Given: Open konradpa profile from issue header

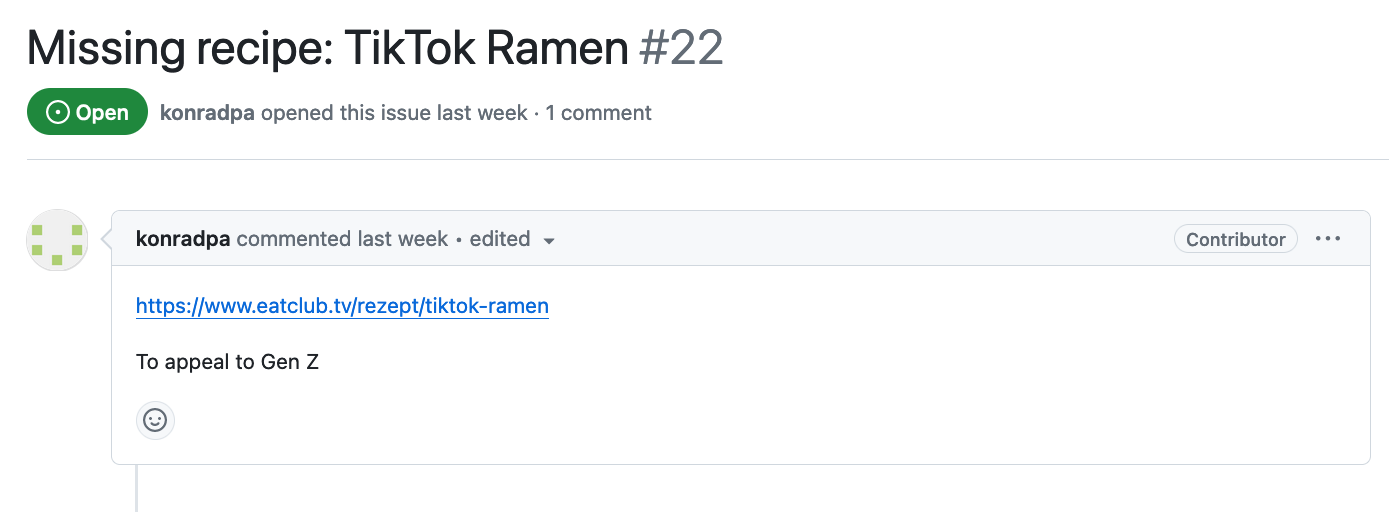Looking at the screenshot, I should coord(207,113).
